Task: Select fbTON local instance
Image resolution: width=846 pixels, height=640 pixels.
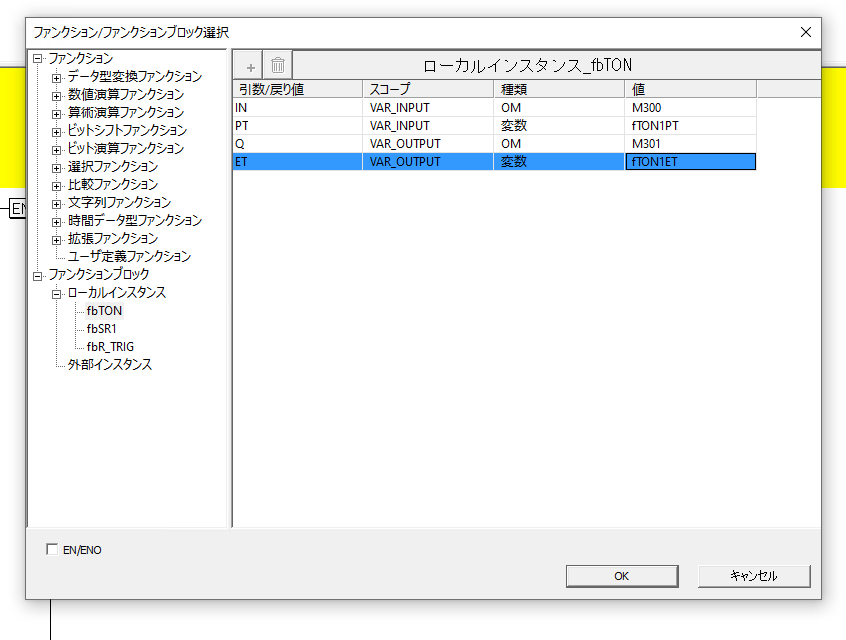Action: pyautogui.click(x=104, y=311)
